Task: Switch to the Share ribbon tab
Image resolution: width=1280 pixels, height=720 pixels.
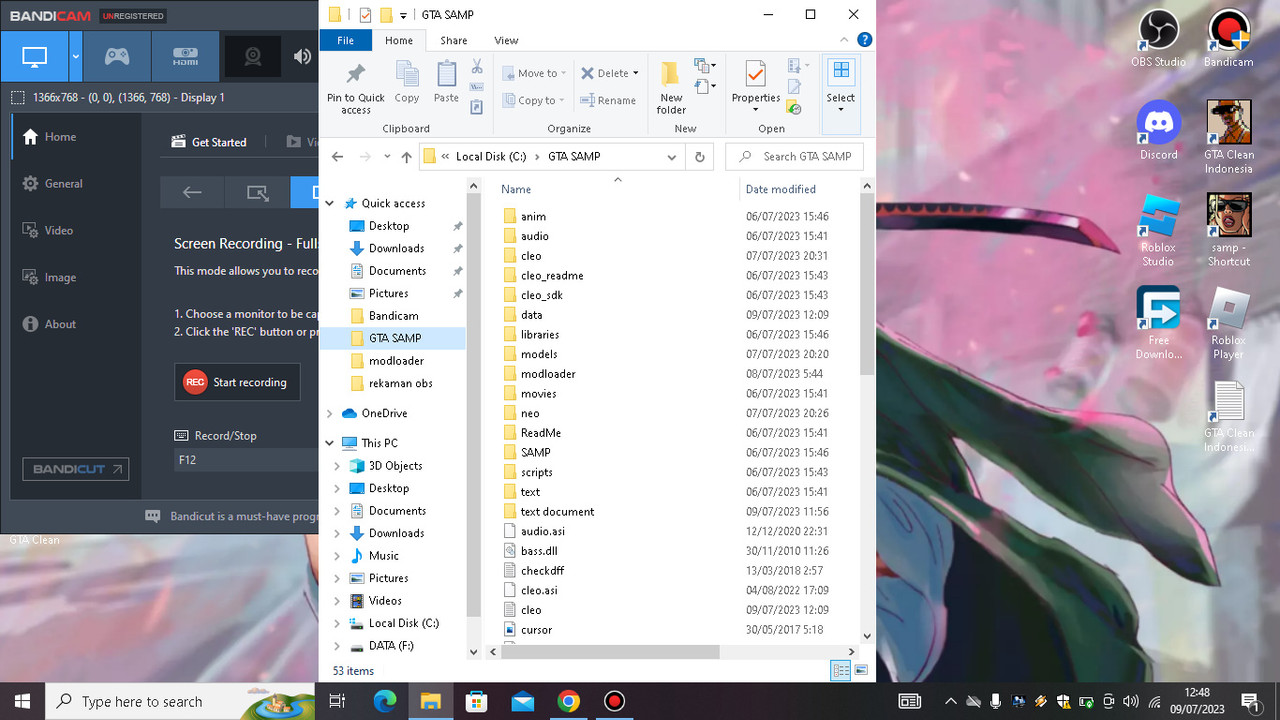Action: (x=454, y=41)
